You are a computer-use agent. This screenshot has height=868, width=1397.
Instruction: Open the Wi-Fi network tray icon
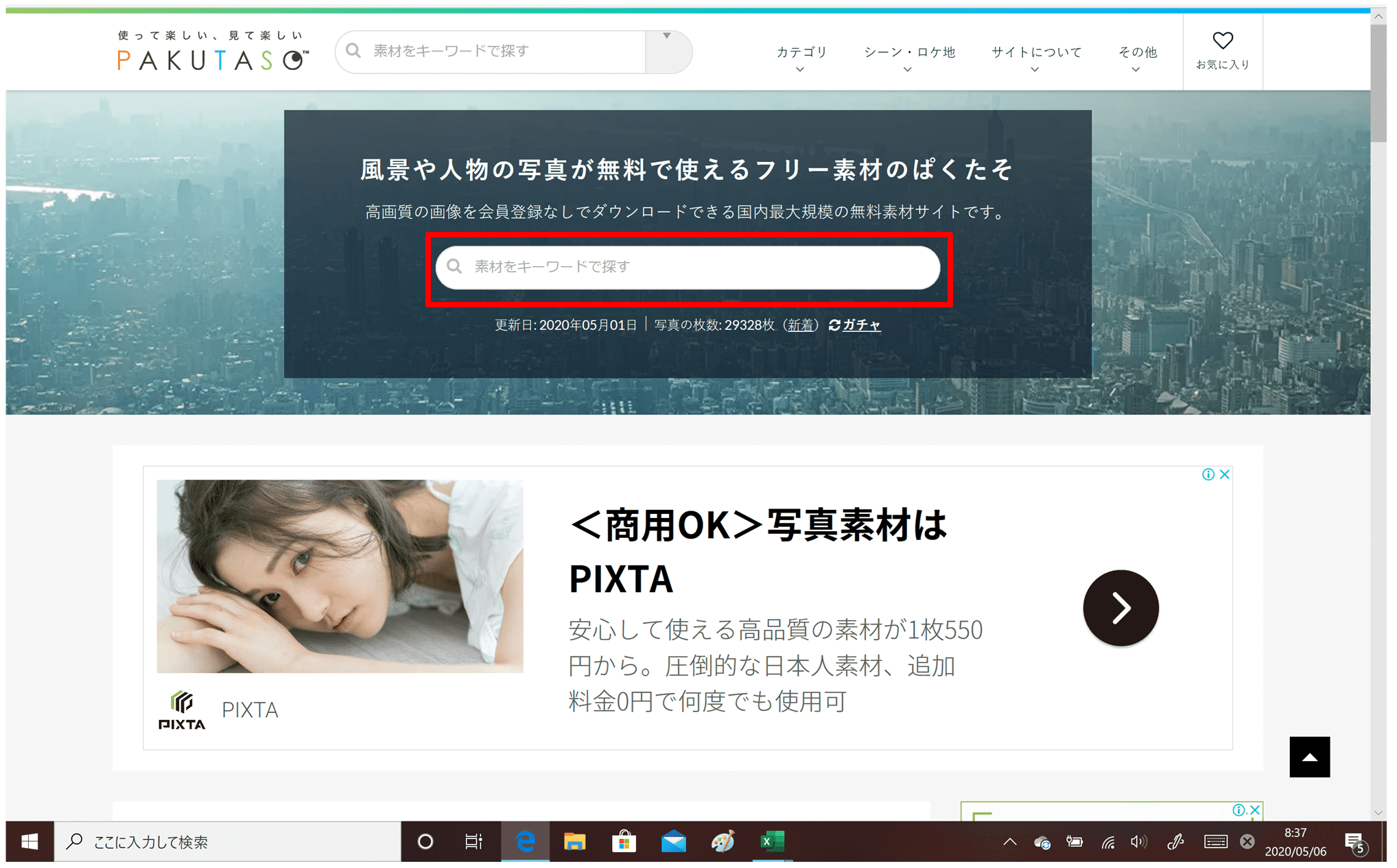click(x=1108, y=842)
